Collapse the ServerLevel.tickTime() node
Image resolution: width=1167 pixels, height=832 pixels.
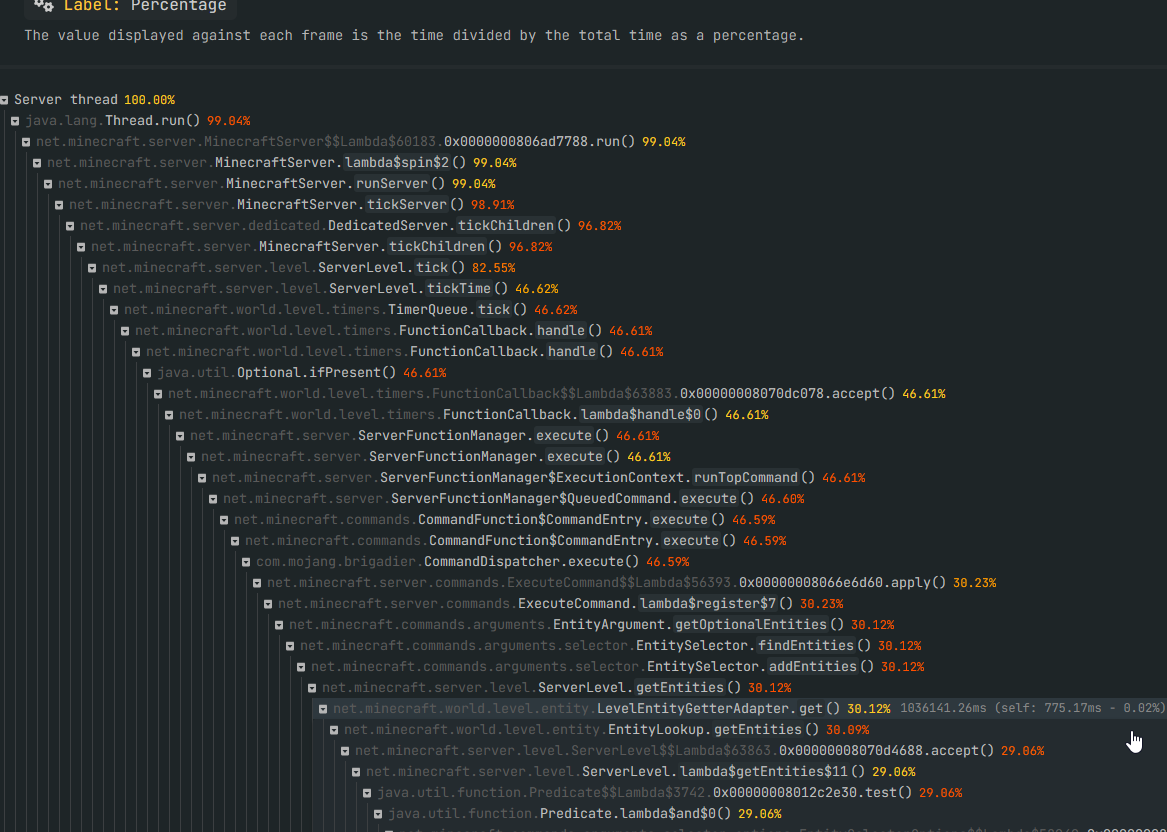pyautogui.click(x=103, y=288)
